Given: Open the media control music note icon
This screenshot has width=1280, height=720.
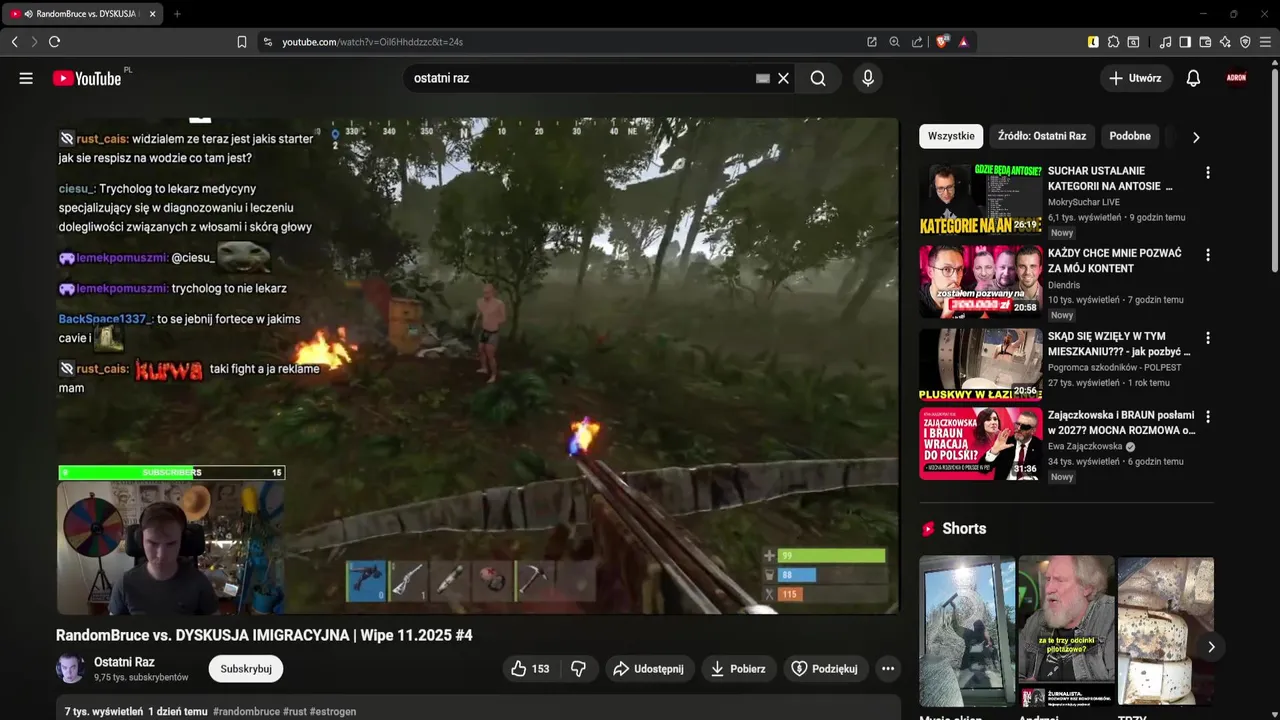Looking at the screenshot, I should coord(1165,42).
